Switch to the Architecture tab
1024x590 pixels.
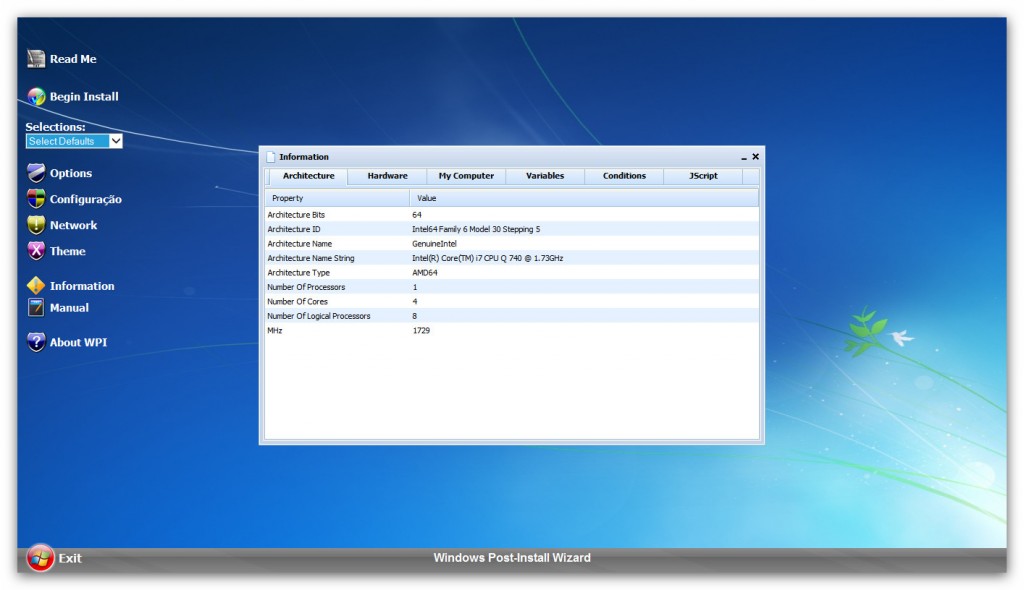(x=308, y=176)
